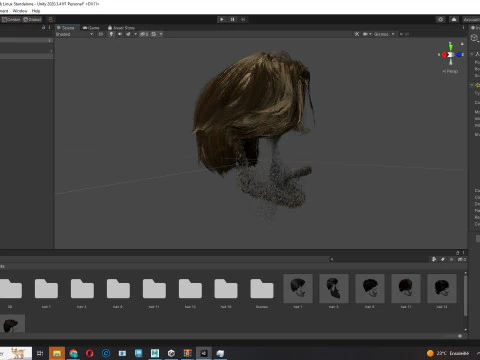The height and width of the screenshot is (360, 480).
Task: Click the green Y axis on the scene gizmo
Action: [450, 46]
